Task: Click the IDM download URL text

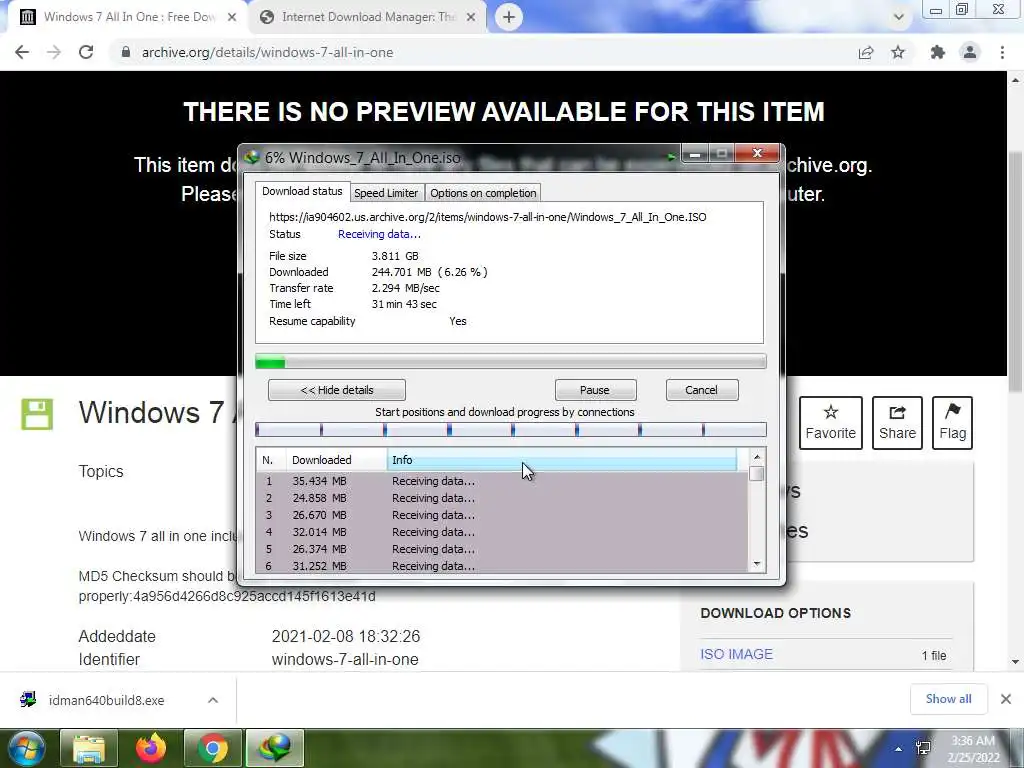Action: [x=487, y=217]
